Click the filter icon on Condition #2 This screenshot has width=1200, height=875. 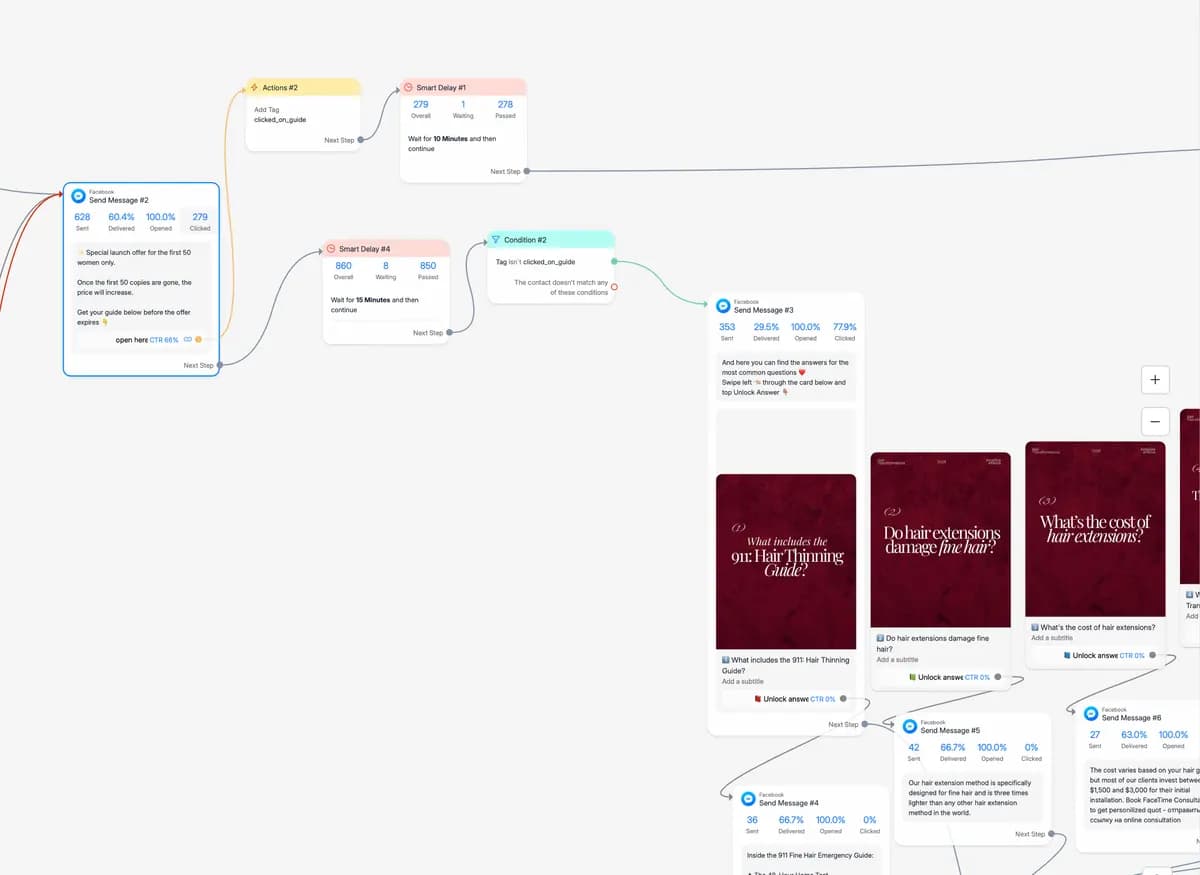tap(496, 240)
